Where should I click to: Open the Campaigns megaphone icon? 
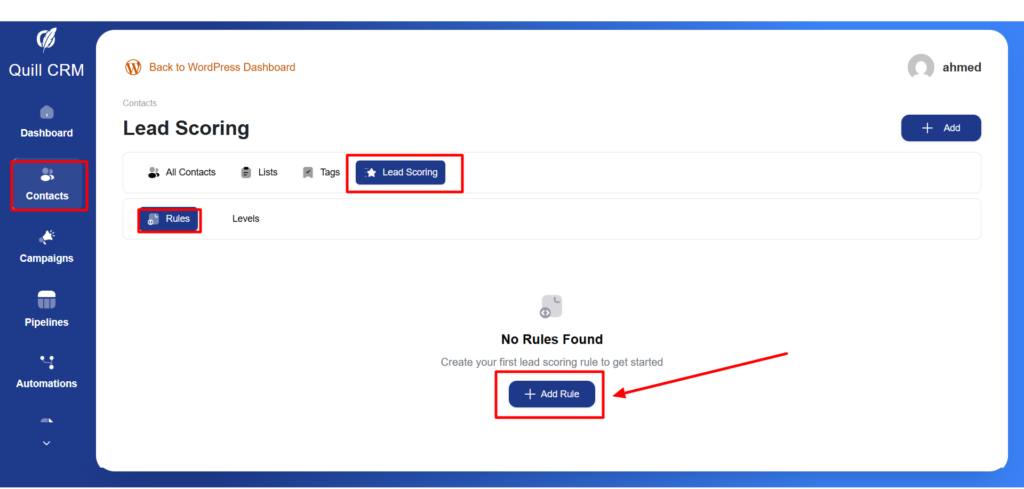(x=47, y=237)
